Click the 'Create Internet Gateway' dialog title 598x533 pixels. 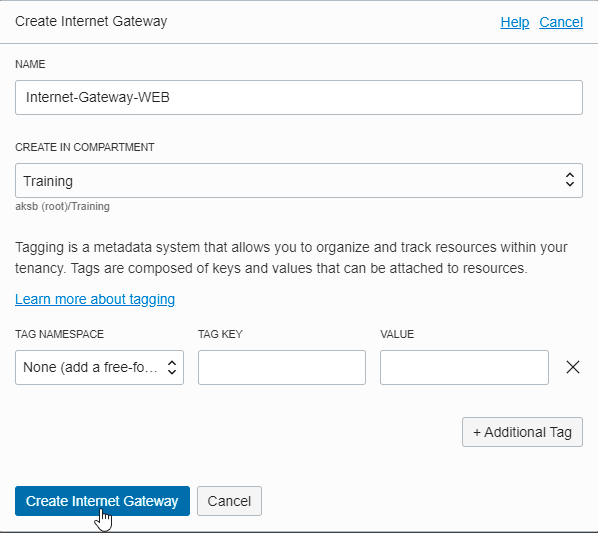(91, 21)
